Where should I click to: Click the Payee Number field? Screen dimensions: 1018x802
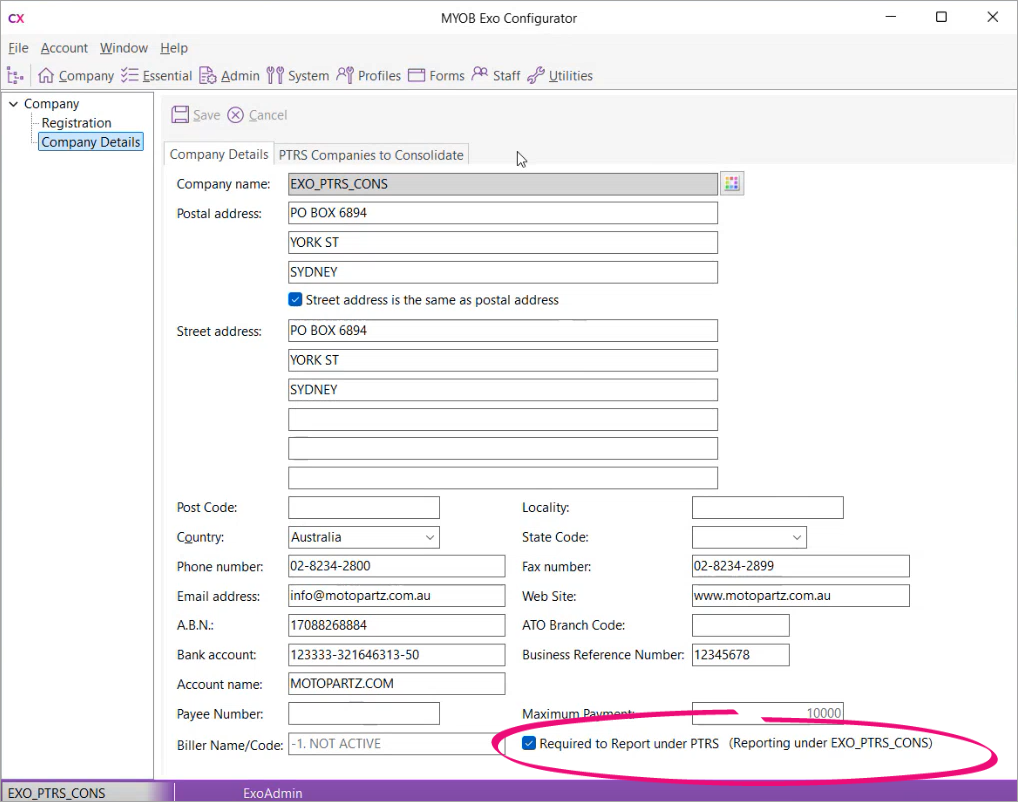click(x=364, y=714)
